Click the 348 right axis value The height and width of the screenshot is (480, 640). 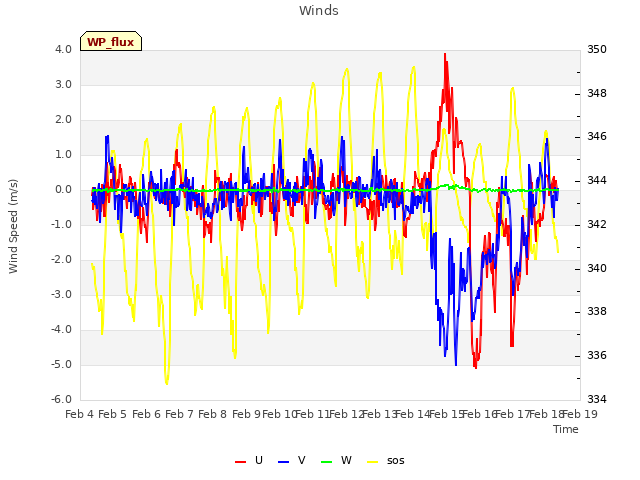click(597, 93)
